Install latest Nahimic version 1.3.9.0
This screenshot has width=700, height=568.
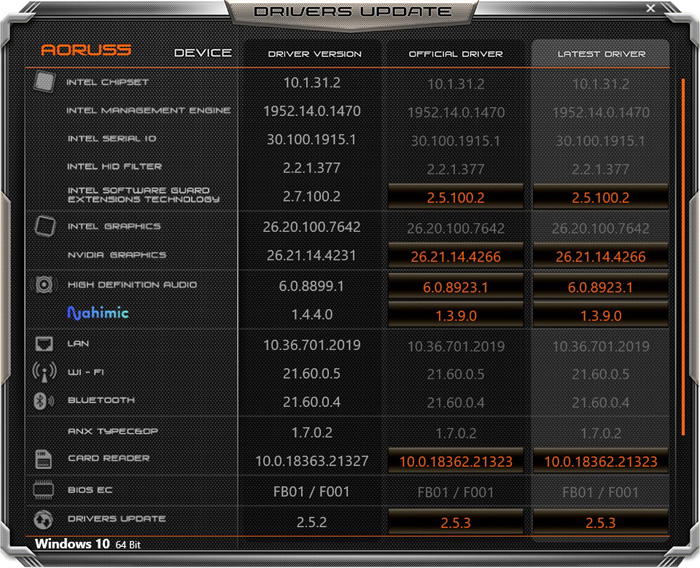pos(600,315)
